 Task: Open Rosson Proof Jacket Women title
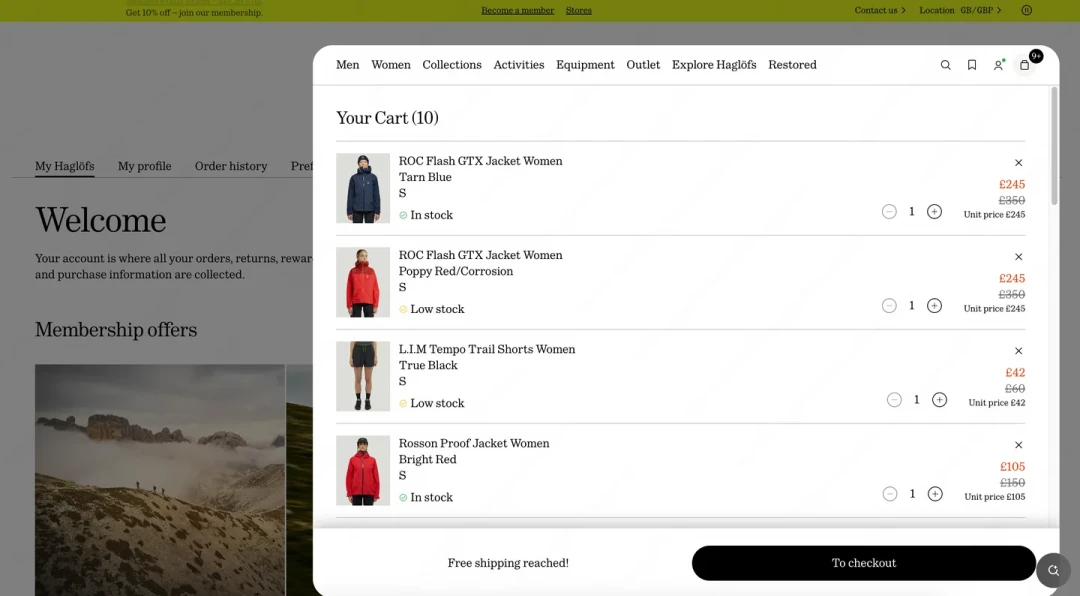coord(474,444)
